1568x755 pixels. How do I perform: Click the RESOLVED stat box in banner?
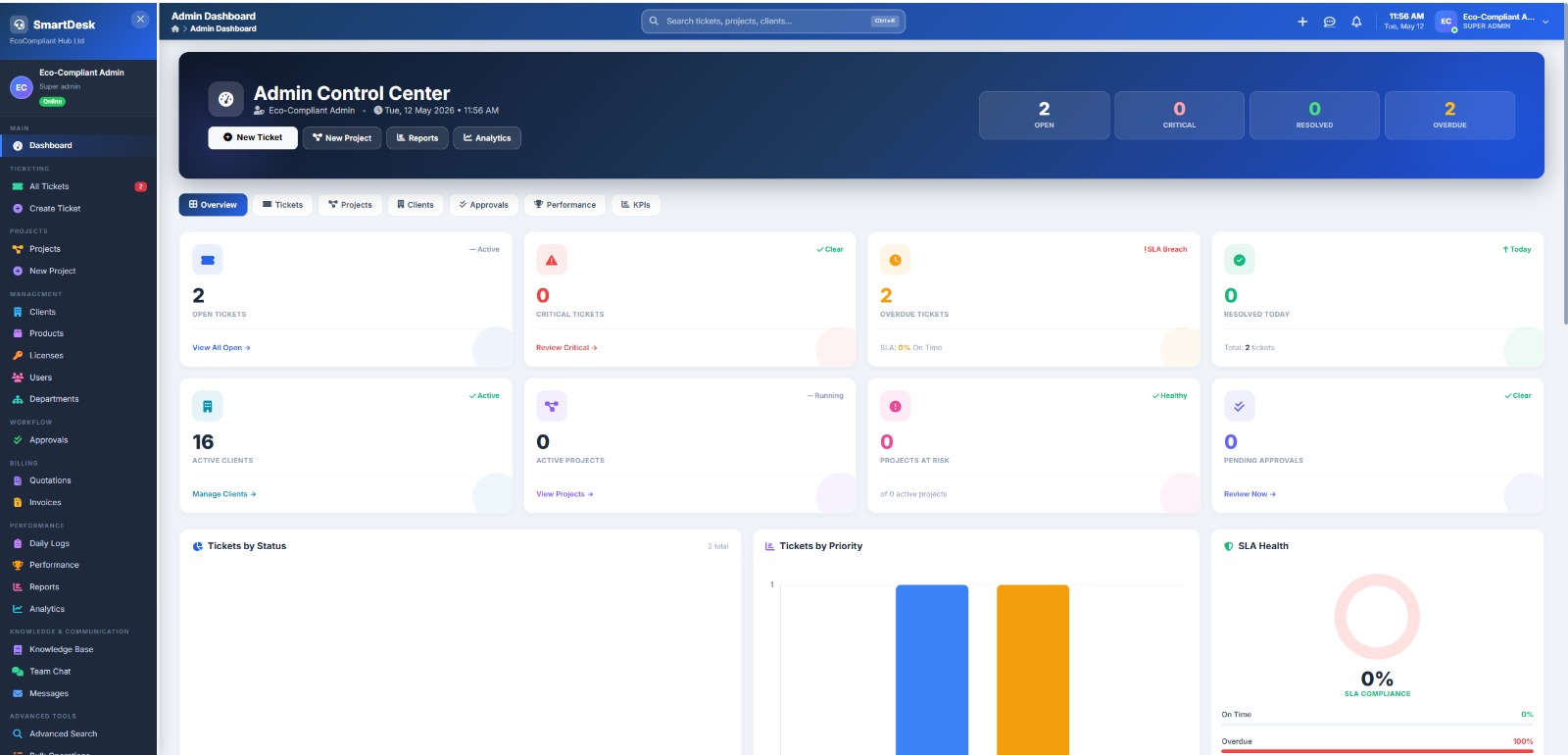tap(1315, 116)
